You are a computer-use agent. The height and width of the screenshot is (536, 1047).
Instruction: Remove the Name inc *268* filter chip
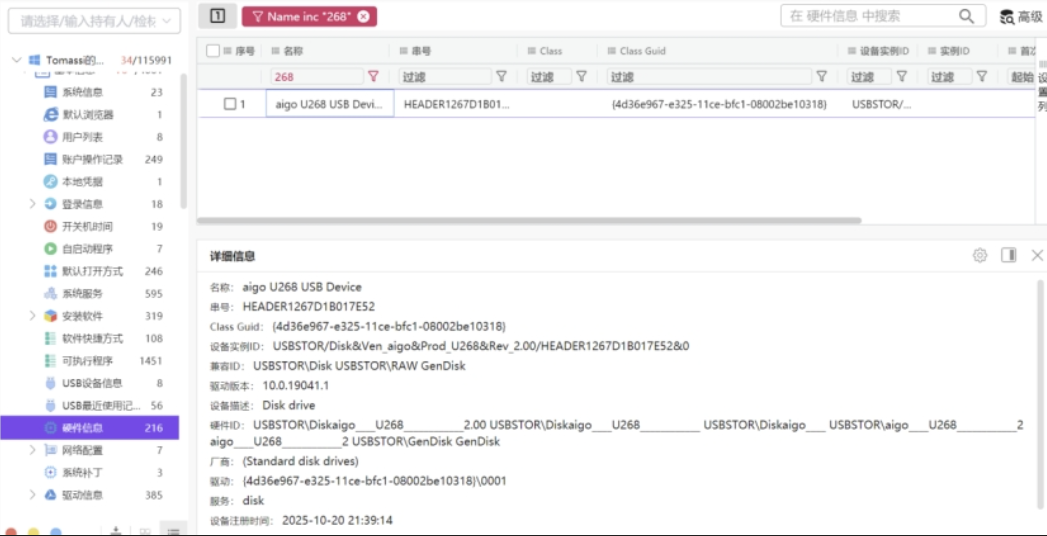pyautogui.click(x=363, y=17)
